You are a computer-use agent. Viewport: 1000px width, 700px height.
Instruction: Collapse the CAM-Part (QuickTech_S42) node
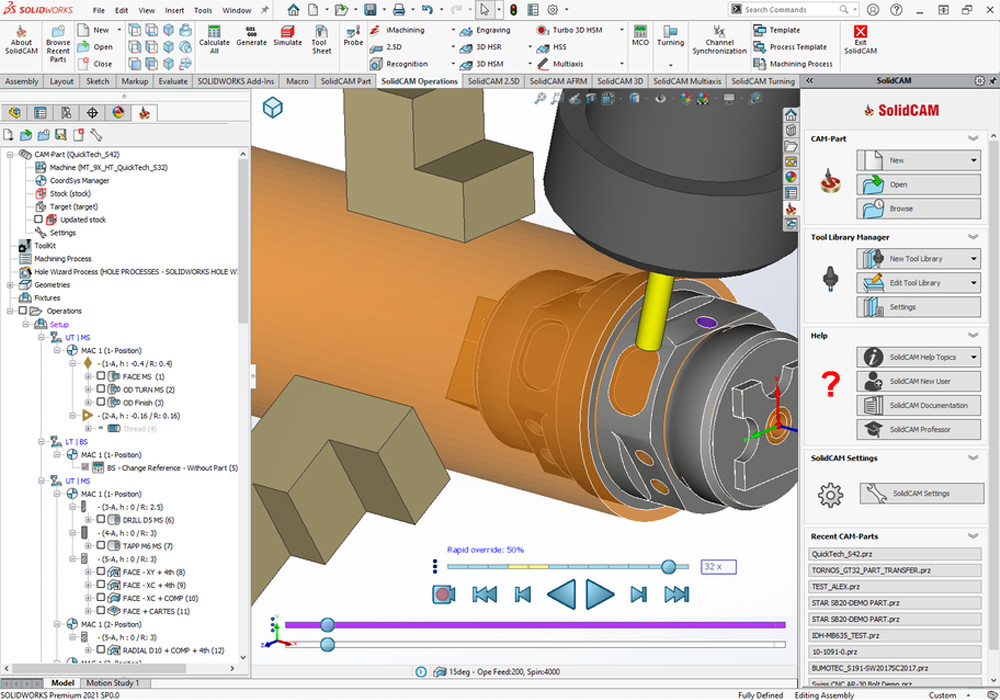(x=10, y=154)
